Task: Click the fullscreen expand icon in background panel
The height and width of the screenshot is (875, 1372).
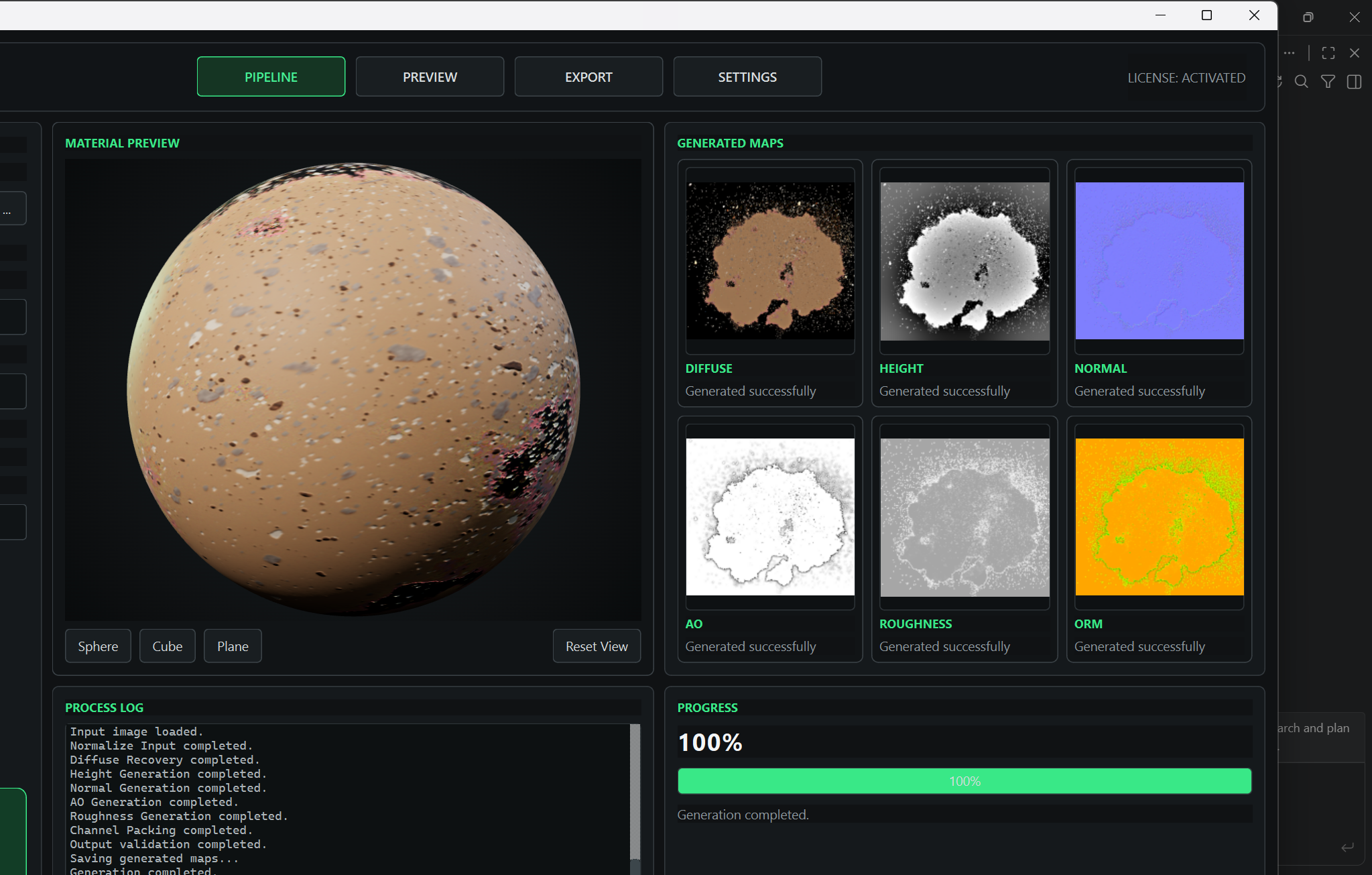Action: (1328, 53)
